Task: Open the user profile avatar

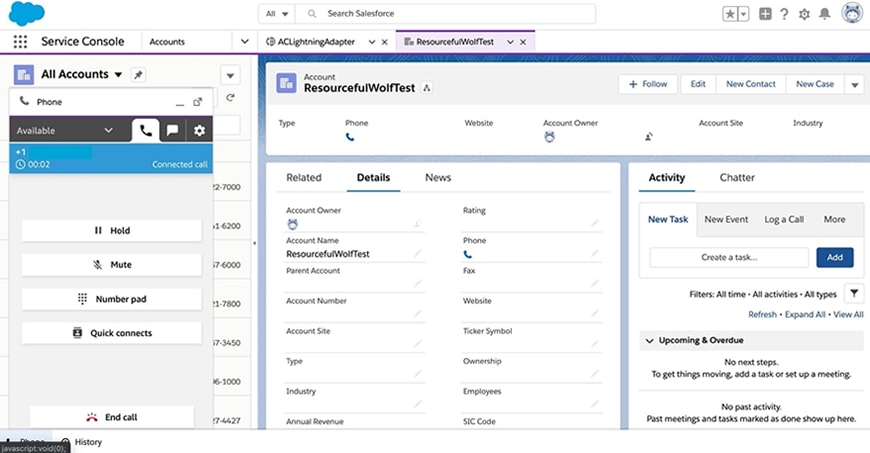Action: pyautogui.click(x=852, y=13)
